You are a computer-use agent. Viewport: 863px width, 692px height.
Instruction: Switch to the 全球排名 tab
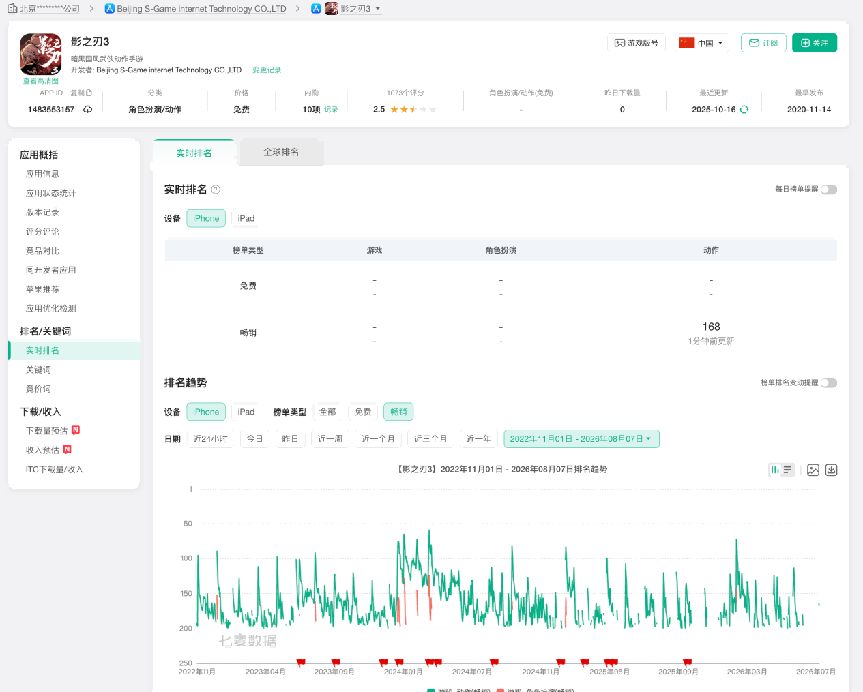point(281,152)
